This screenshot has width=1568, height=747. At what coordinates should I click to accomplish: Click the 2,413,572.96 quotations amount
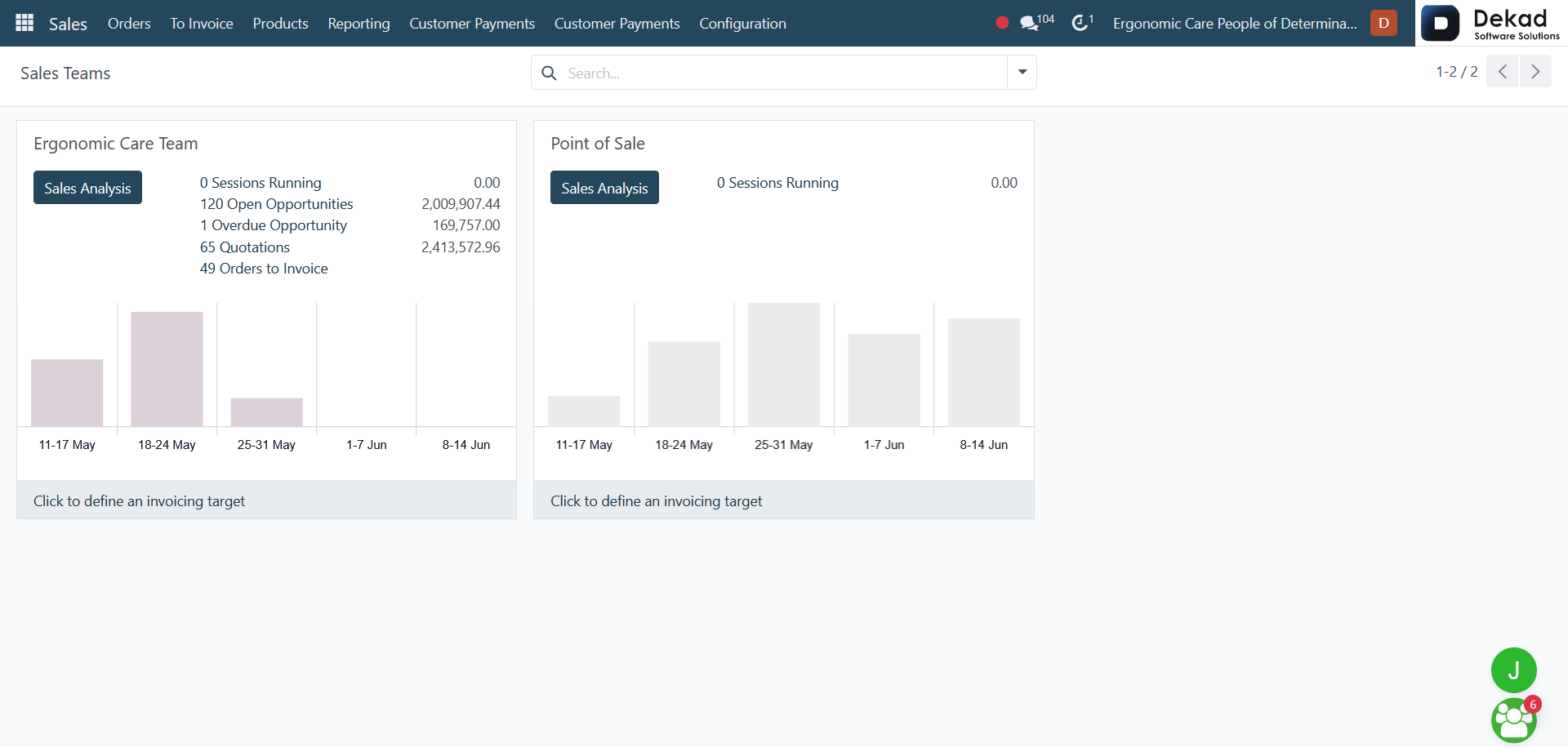tap(461, 247)
